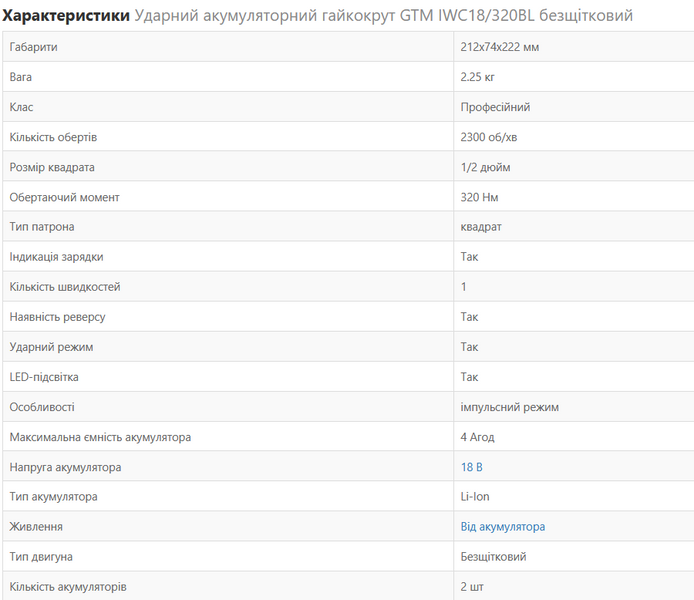
Task: Click the 'LED-підсвітка' label
Action: 44,377
